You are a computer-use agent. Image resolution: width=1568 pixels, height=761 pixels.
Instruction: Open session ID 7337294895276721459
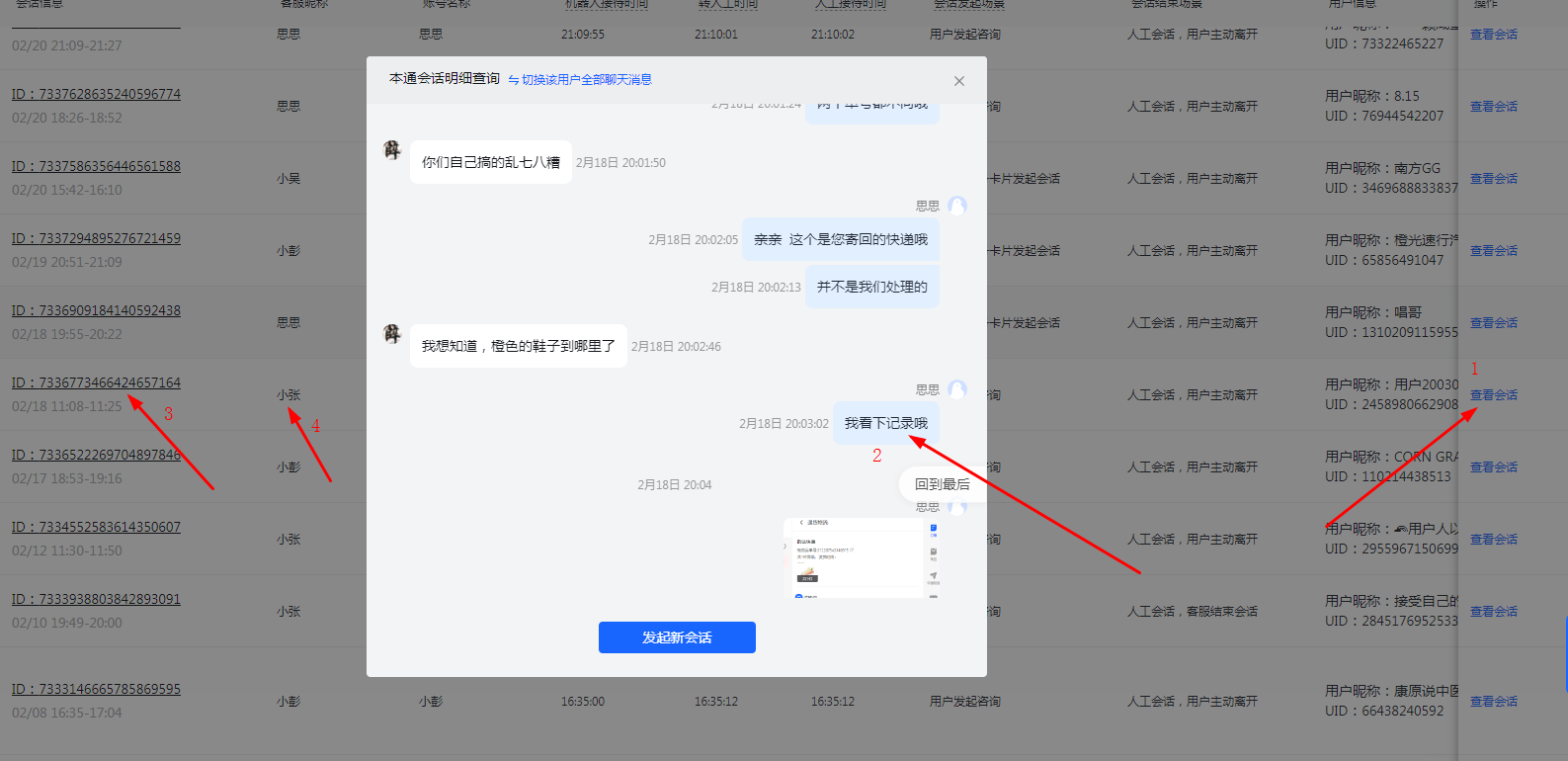click(96, 239)
